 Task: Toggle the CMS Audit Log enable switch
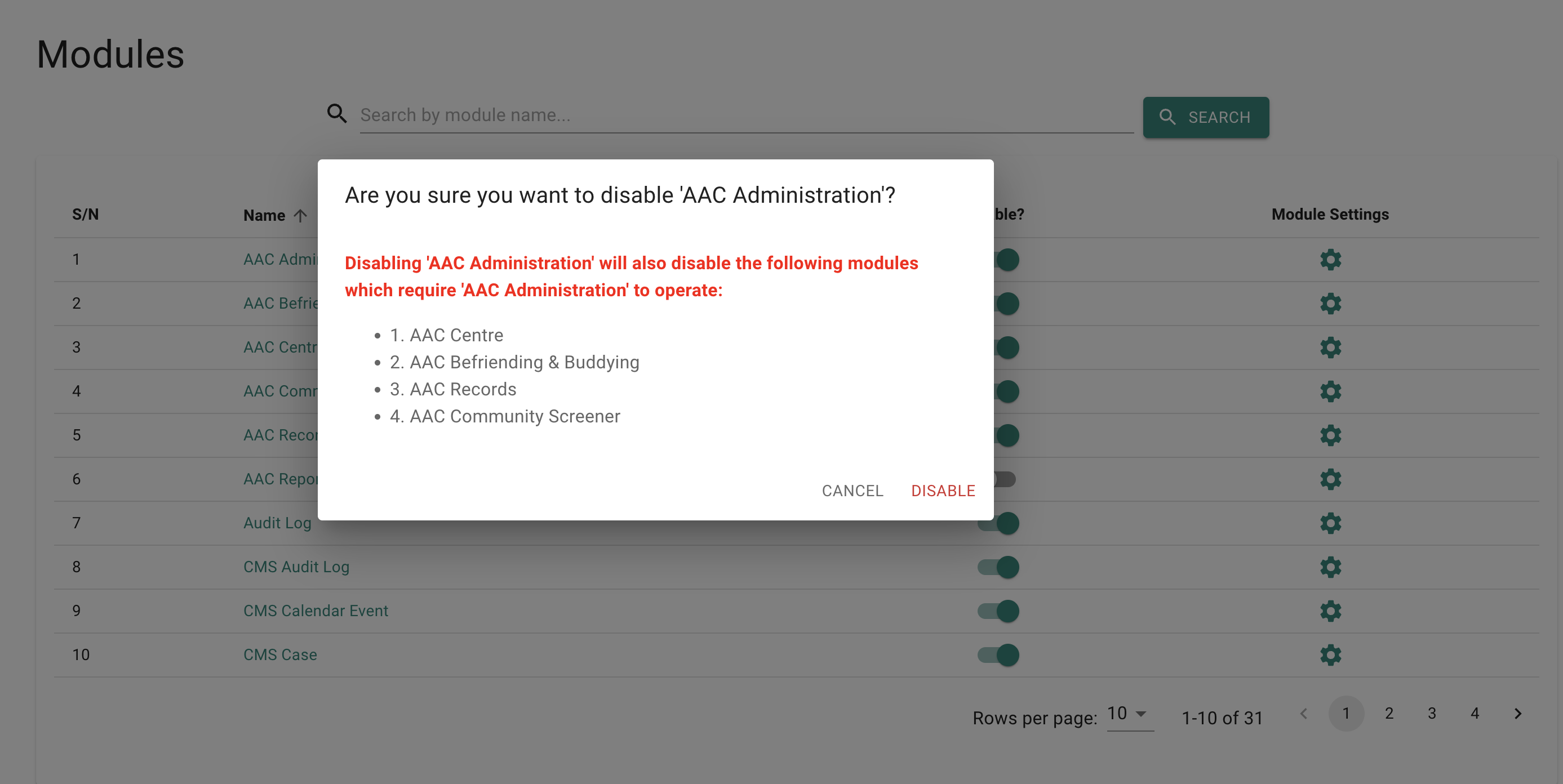(x=998, y=567)
